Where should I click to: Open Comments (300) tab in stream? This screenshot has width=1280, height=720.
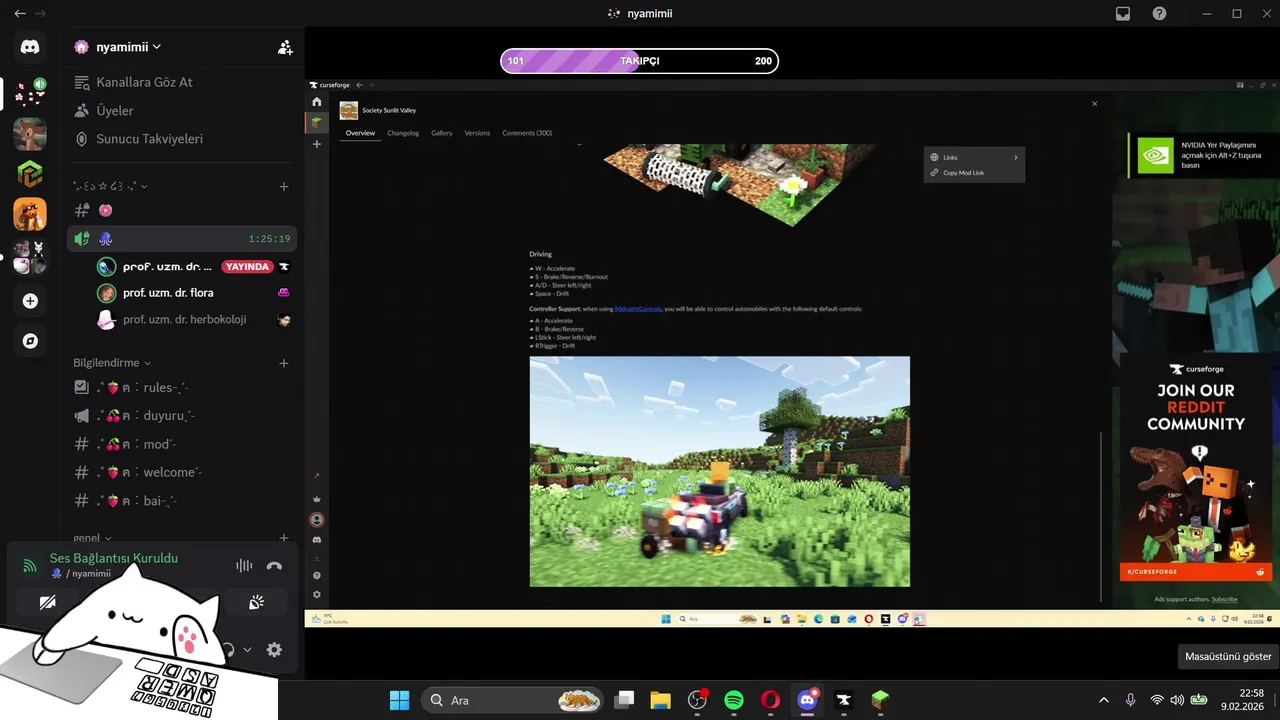tap(527, 133)
